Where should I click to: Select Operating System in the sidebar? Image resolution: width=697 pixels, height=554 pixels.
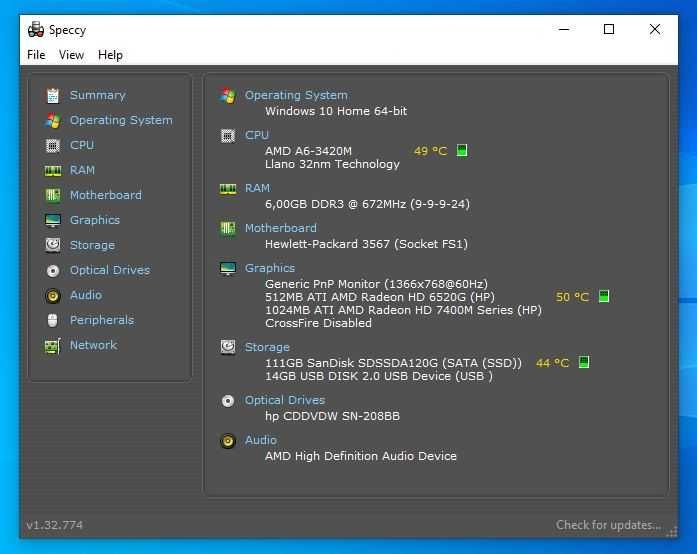[x=121, y=120]
